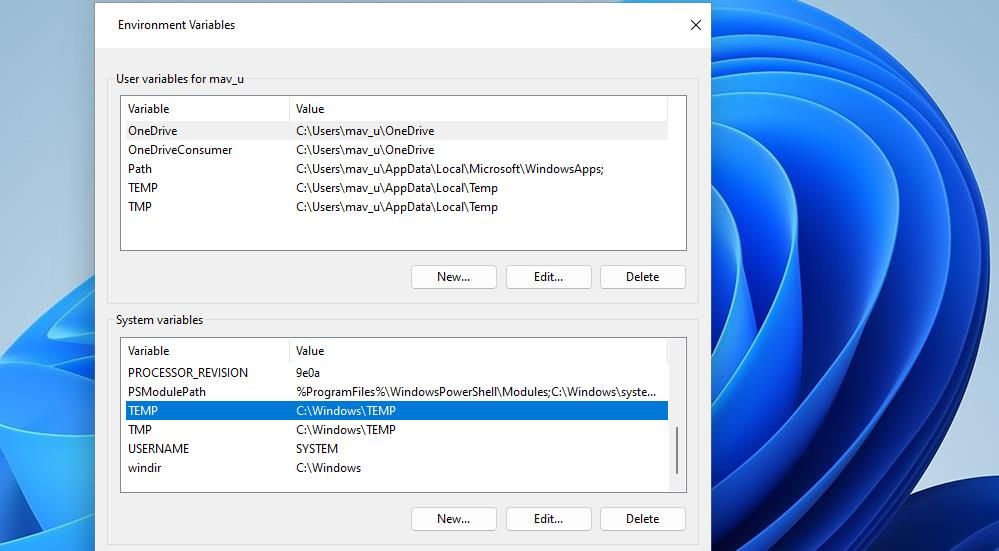
Task: Select the Path user variable
Action: (140, 169)
